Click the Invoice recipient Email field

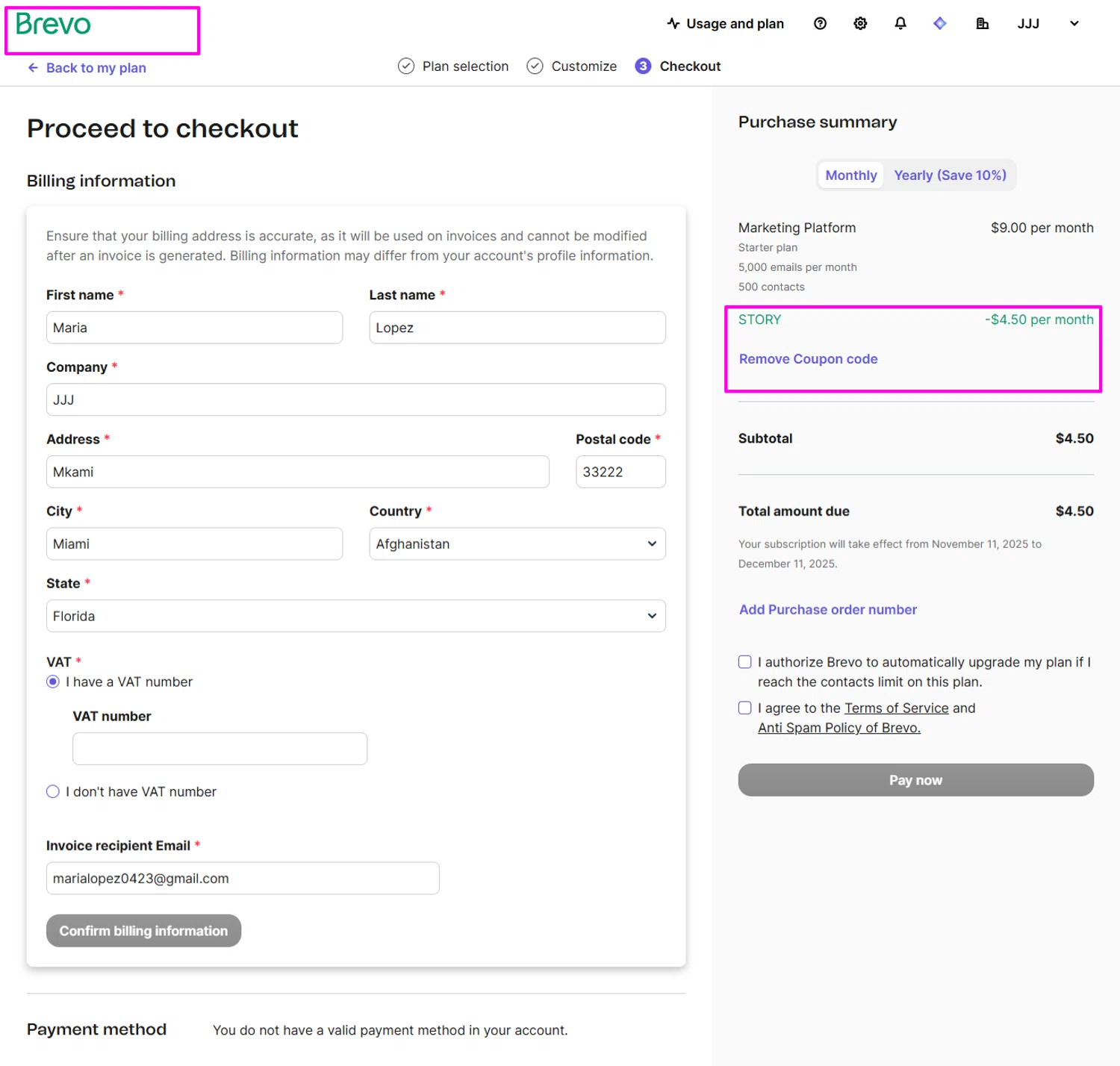[243, 878]
